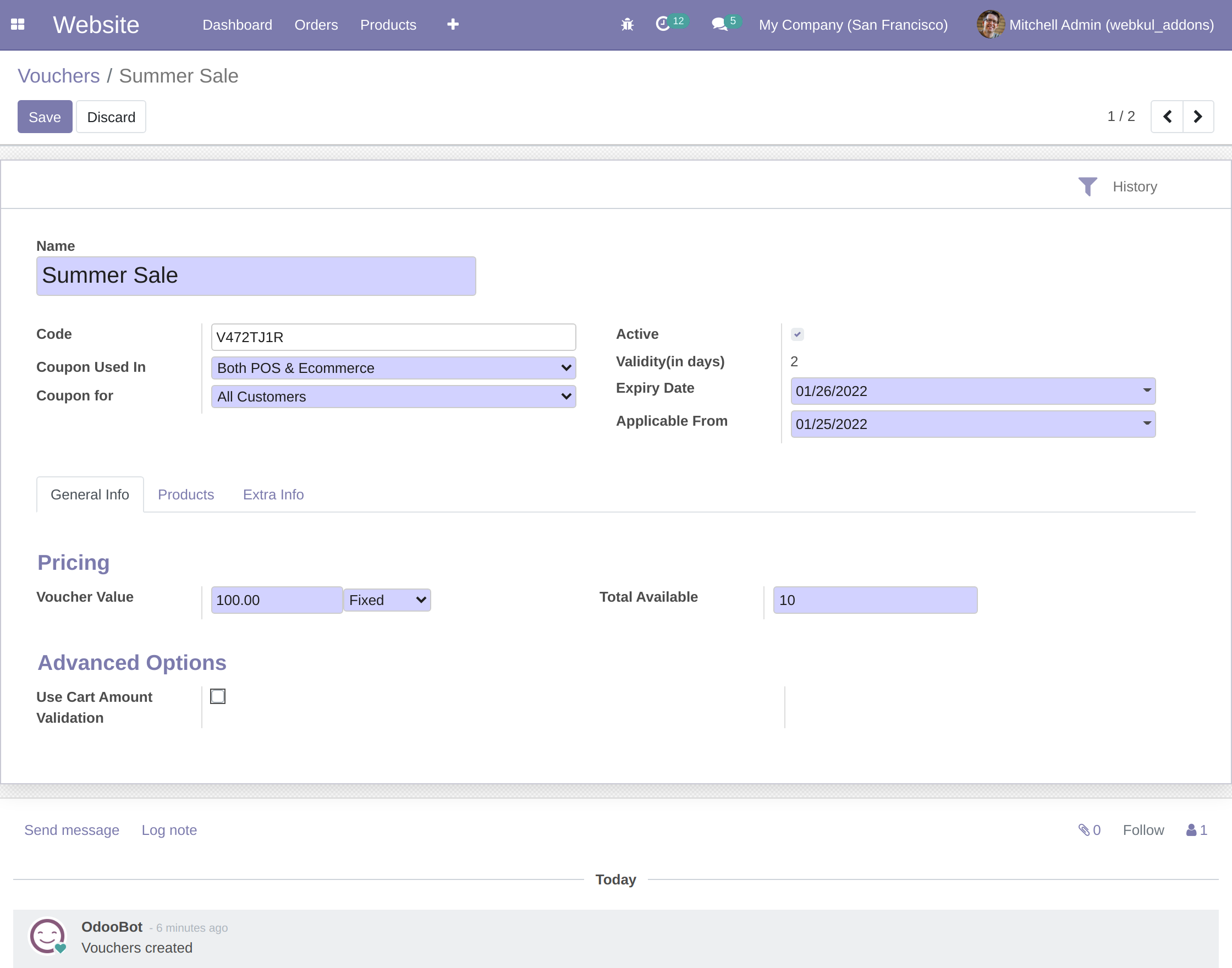Click the OdooBot avatar
The image size is (1232, 968).
pyautogui.click(x=48, y=936)
